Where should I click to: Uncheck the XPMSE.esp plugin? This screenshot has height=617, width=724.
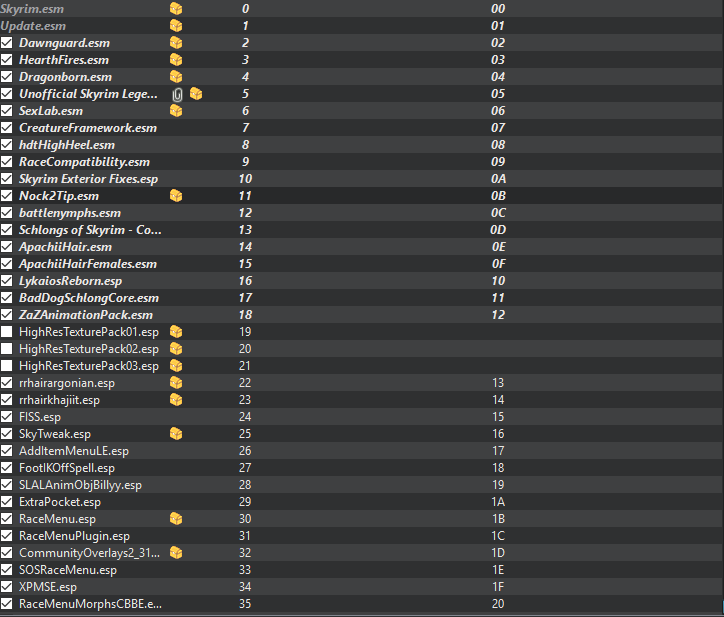(6, 587)
